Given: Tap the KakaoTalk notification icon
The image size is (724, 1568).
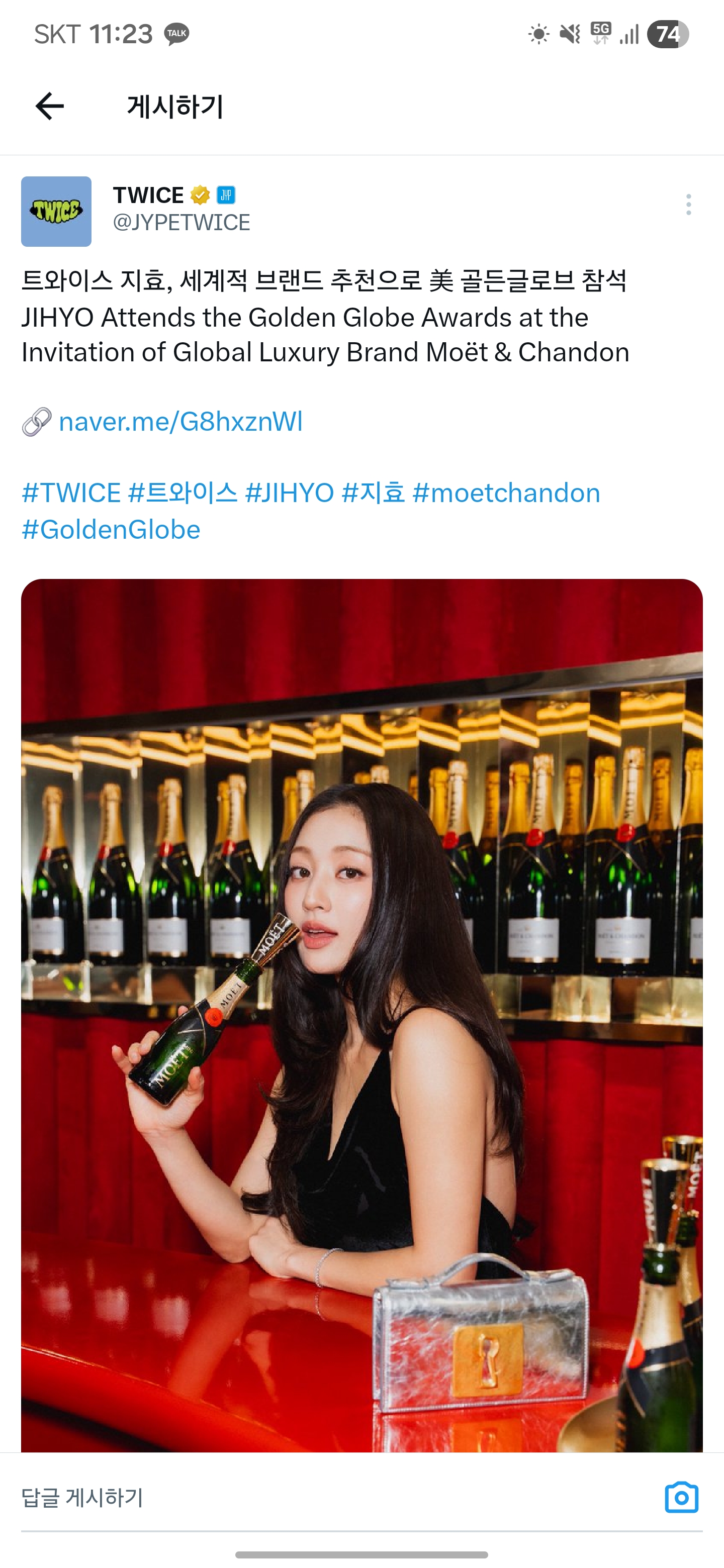Looking at the screenshot, I should 176,34.
